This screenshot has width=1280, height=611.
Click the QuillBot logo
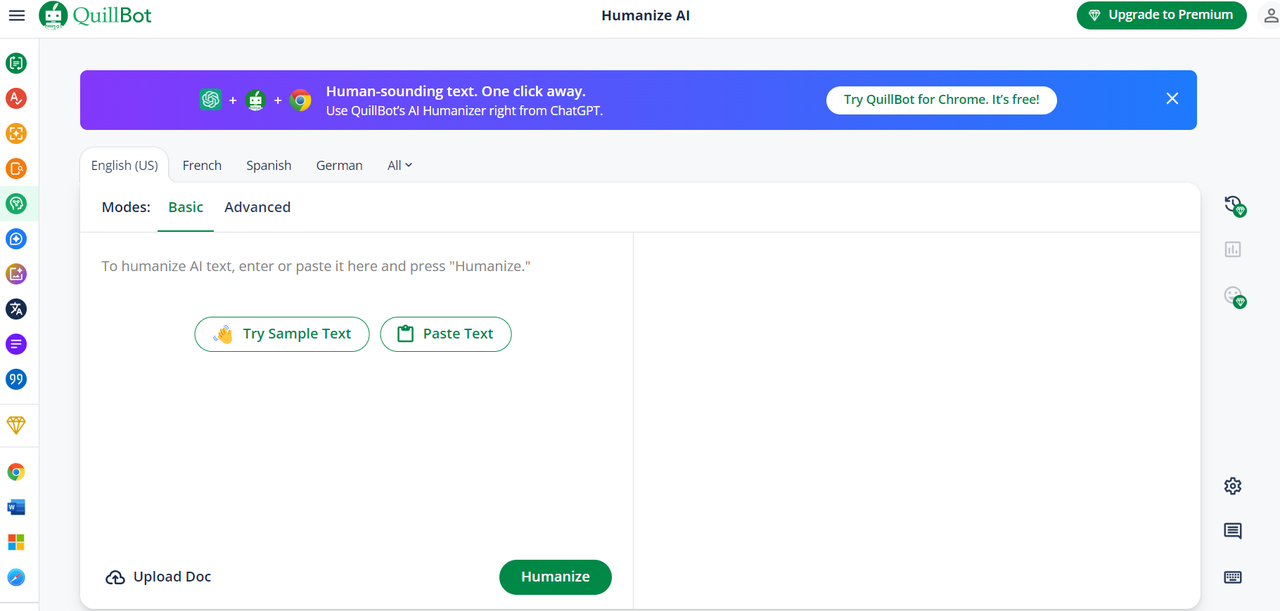[95, 16]
